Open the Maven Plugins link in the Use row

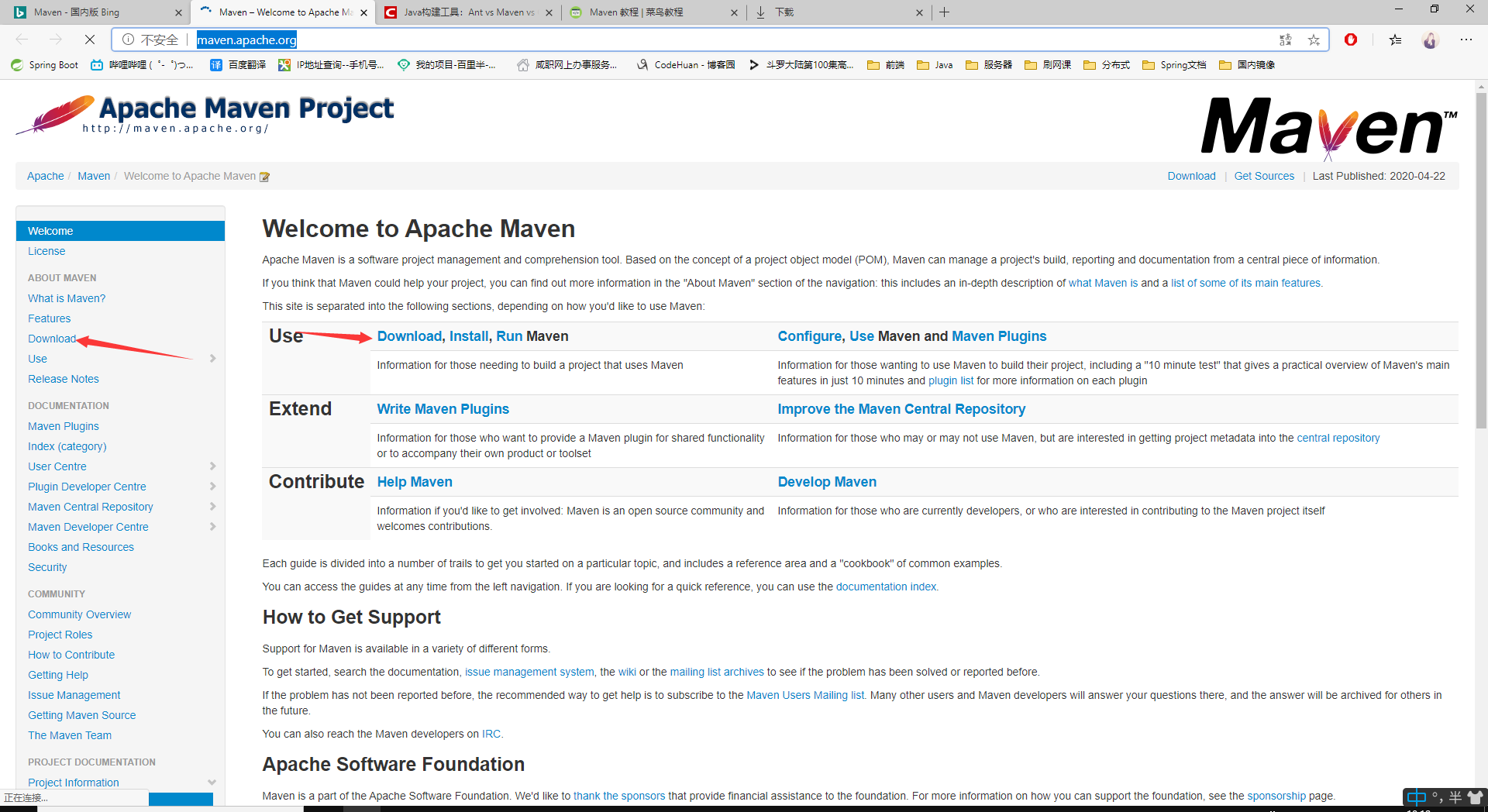(999, 336)
